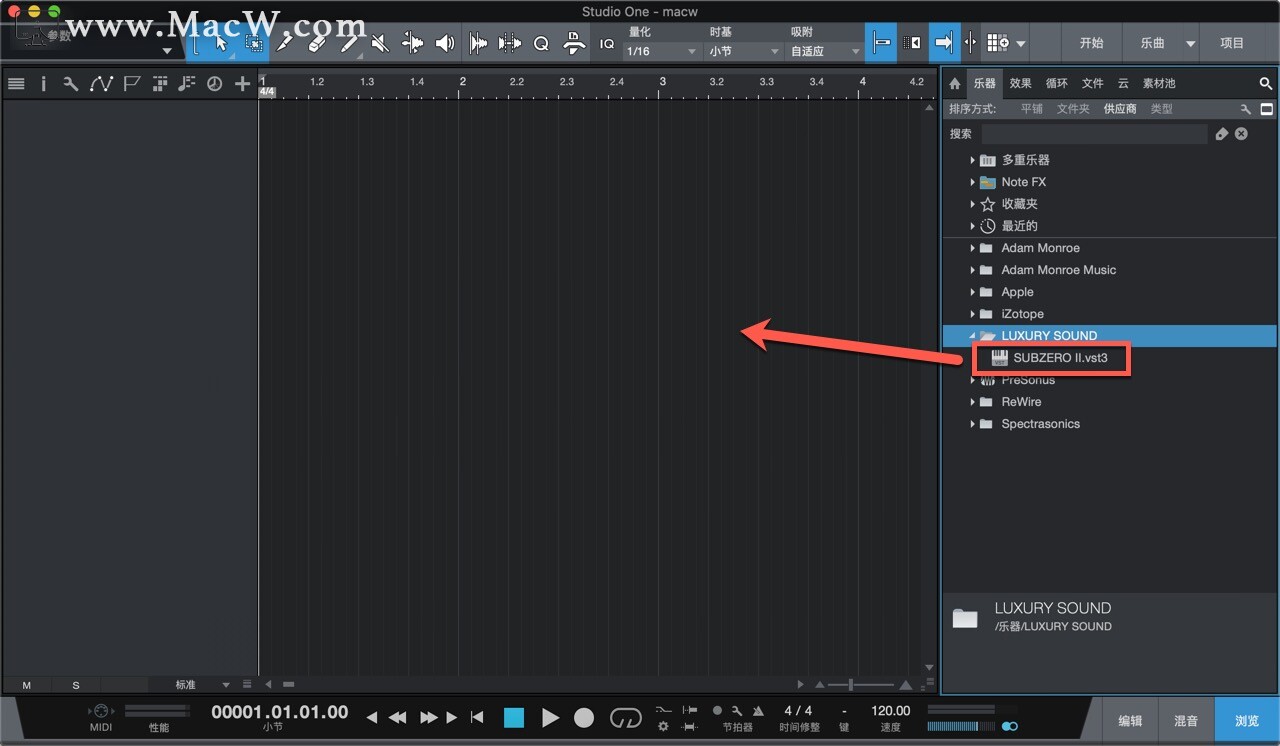This screenshot has width=1280, height=746.
Task: Toggle the metronome icon
Action: pyautogui.click(x=758, y=711)
